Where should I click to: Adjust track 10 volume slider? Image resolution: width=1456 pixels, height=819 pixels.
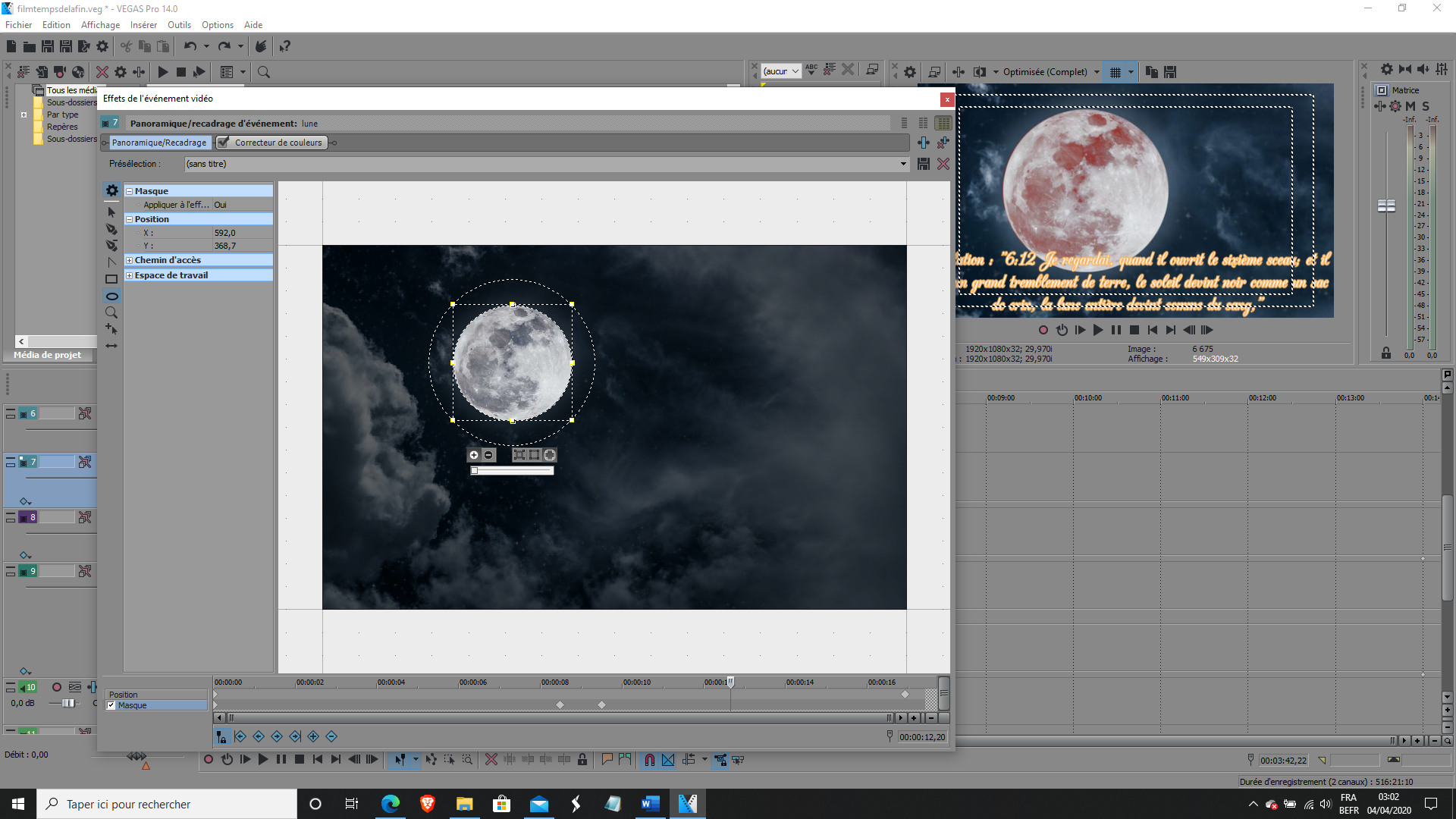[x=68, y=703]
